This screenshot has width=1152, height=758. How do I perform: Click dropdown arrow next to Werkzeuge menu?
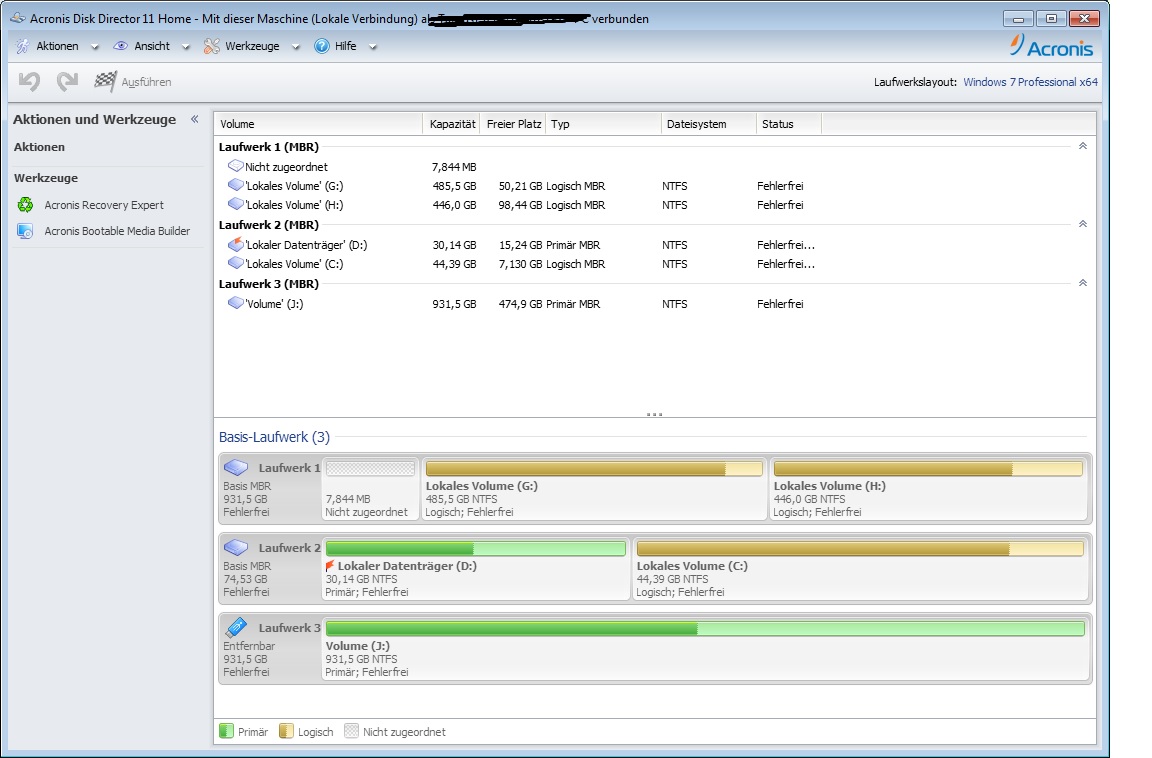295,47
